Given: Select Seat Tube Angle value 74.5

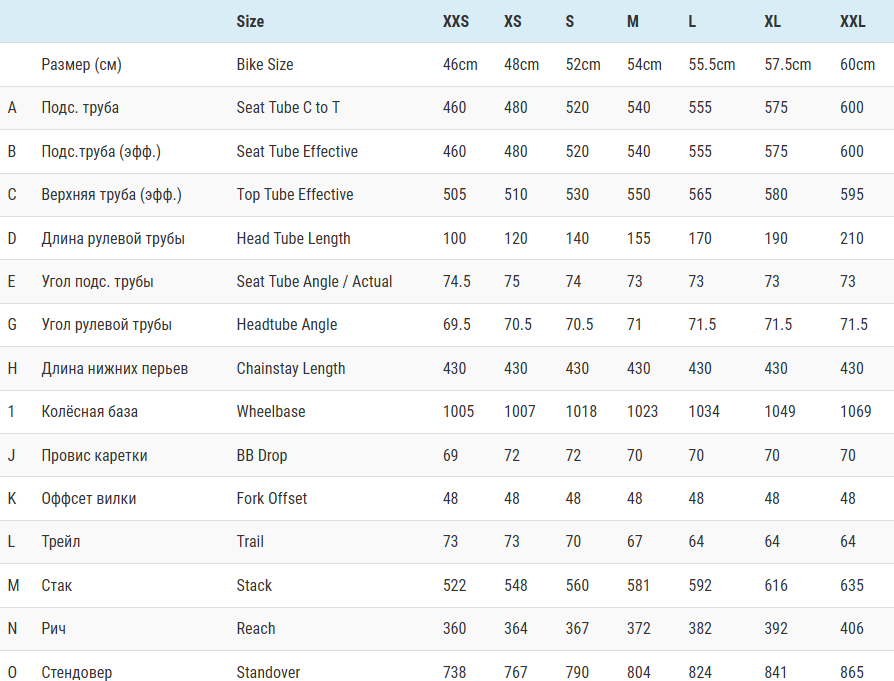Looking at the screenshot, I should coord(457,282).
